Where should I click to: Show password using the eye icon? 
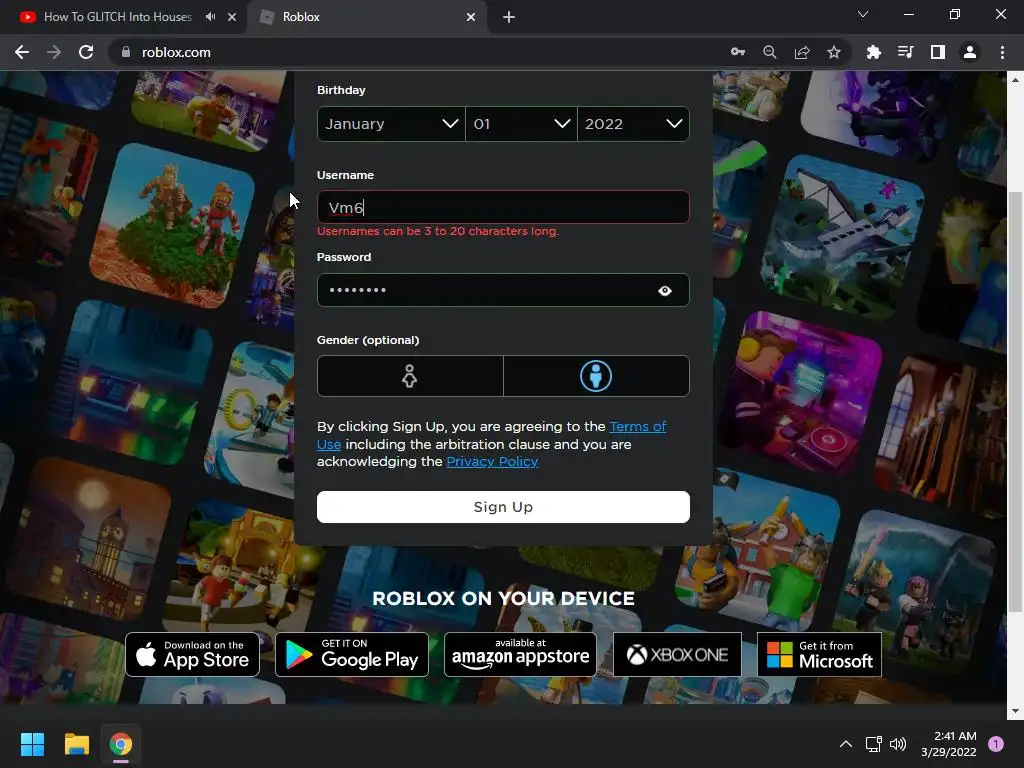pos(665,291)
